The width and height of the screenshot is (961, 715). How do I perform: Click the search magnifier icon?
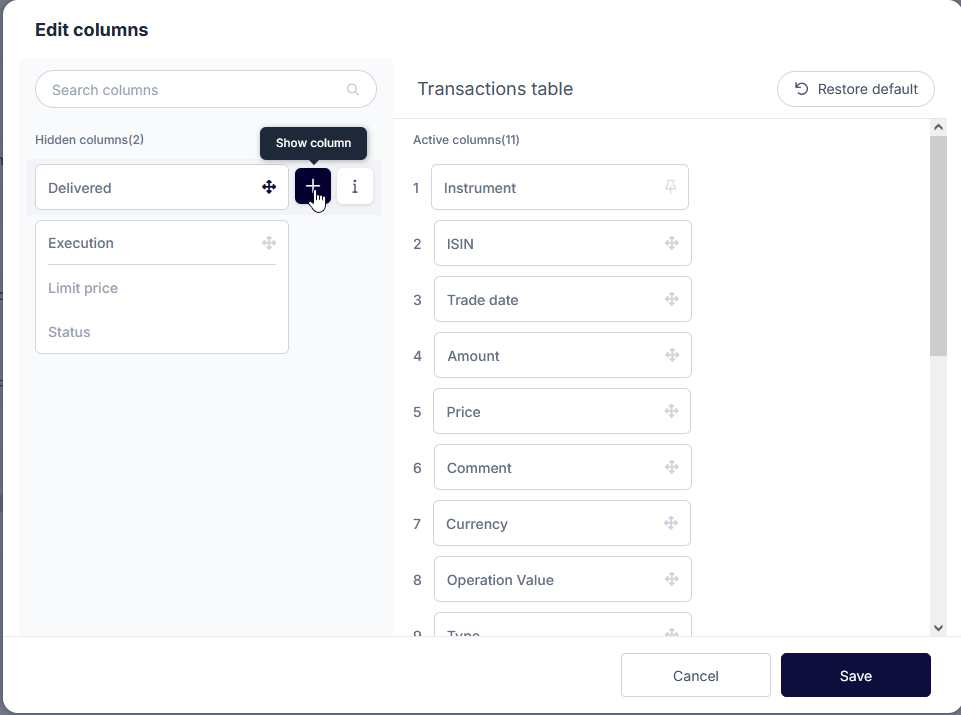pos(353,90)
